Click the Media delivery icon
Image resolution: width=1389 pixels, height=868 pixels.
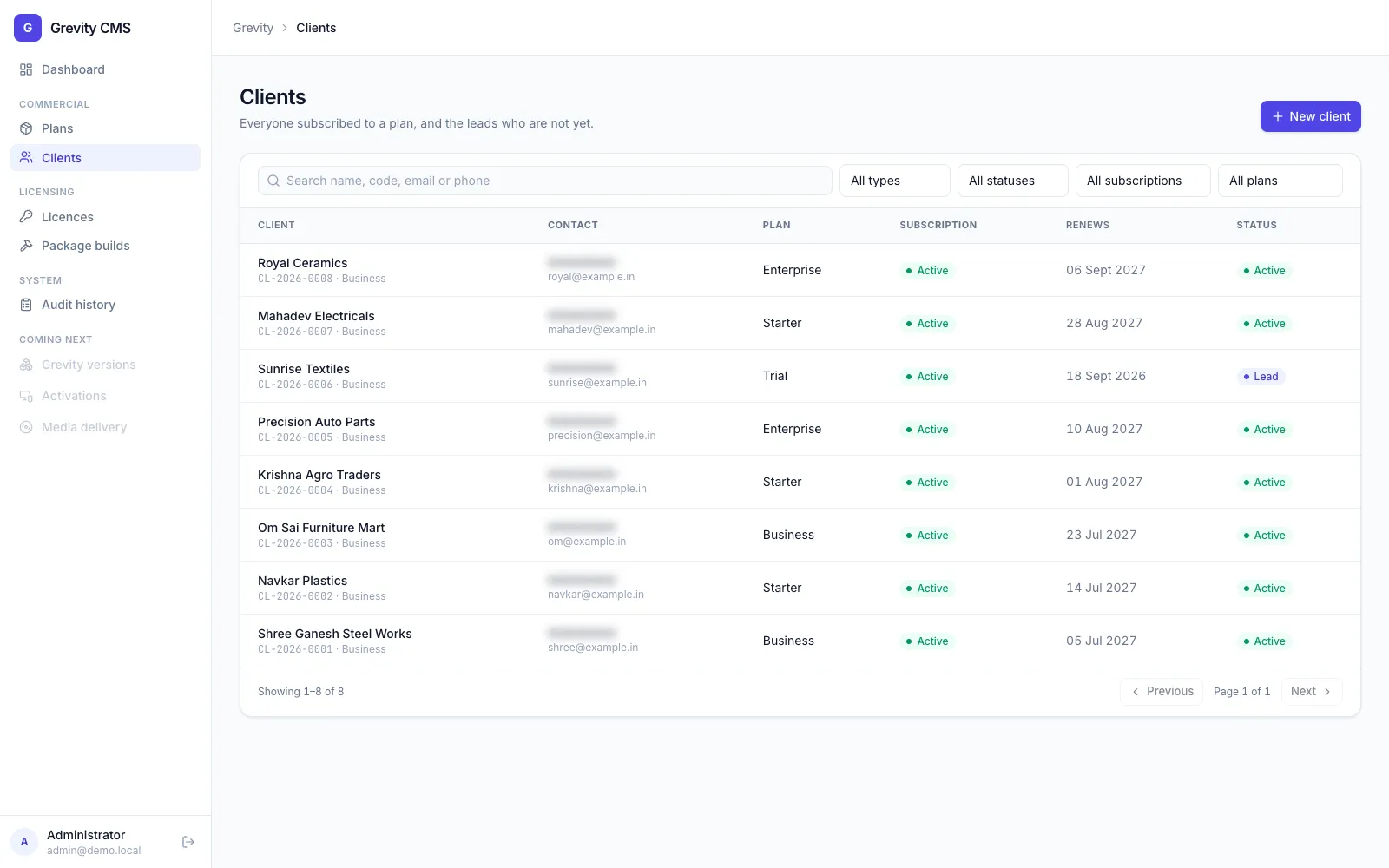click(26, 427)
